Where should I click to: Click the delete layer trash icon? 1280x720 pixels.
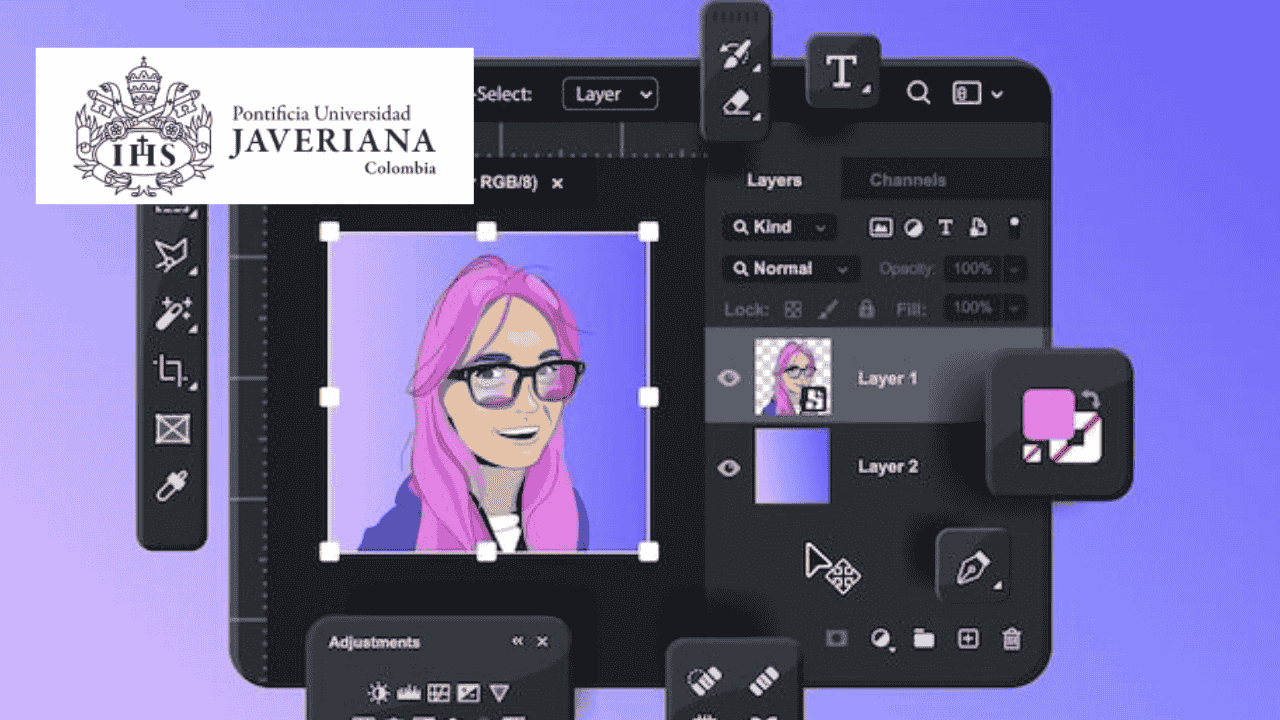tap(1012, 639)
